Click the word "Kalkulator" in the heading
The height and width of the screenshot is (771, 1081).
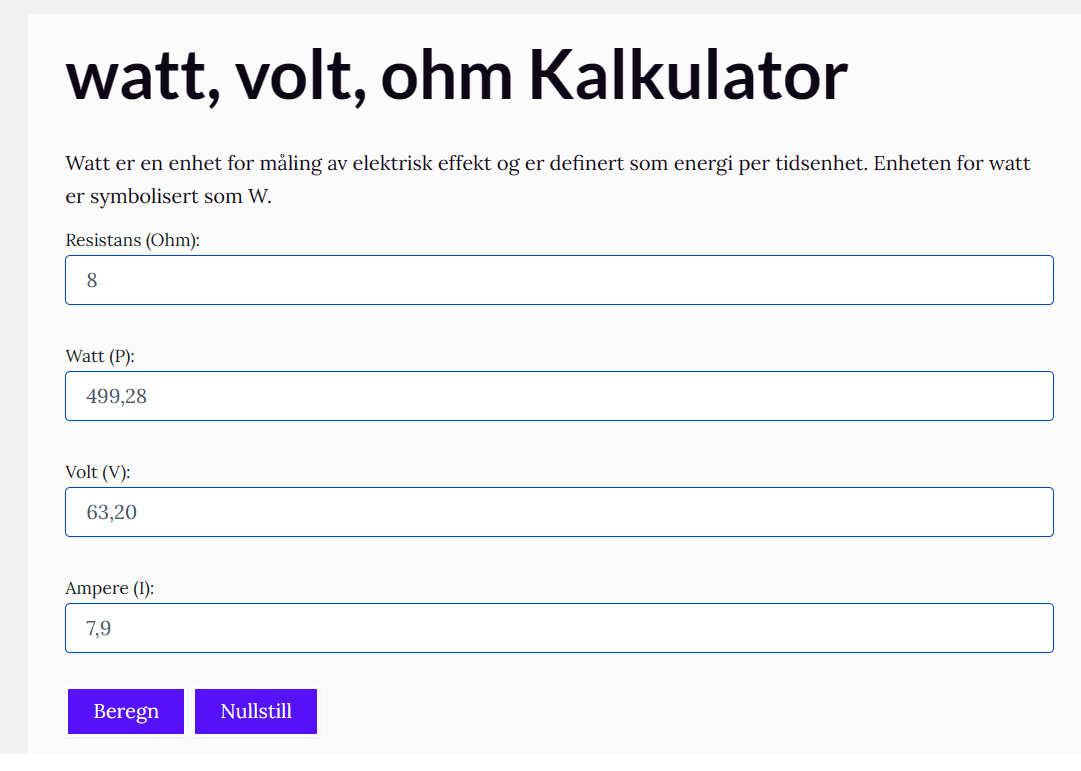(688, 75)
